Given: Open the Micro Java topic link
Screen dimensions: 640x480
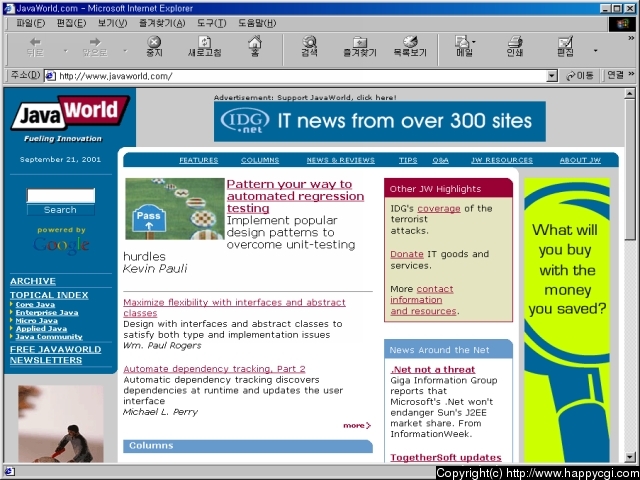Looking at the screenshot, I should click(x=37, y=321).
